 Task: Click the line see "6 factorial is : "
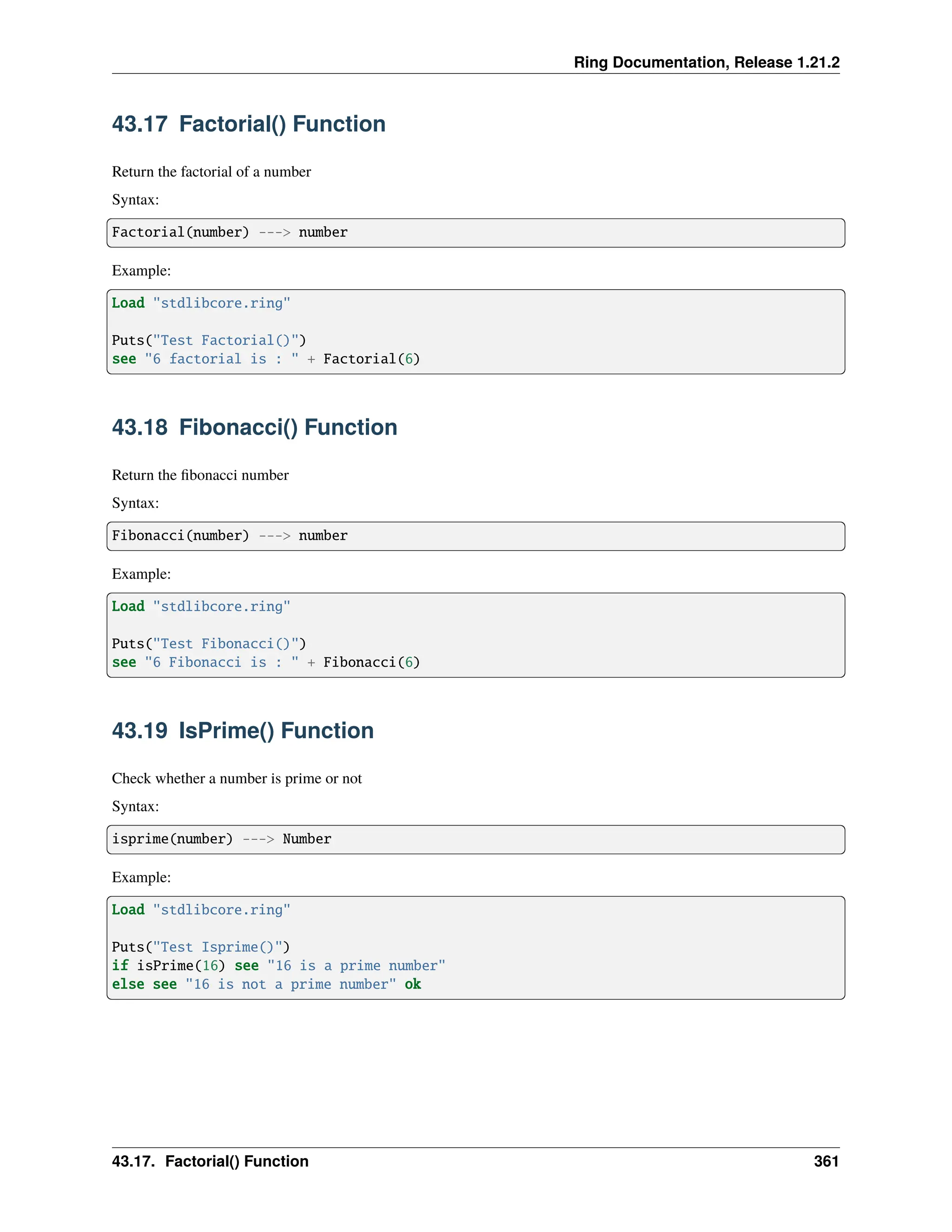pos(265,359)
